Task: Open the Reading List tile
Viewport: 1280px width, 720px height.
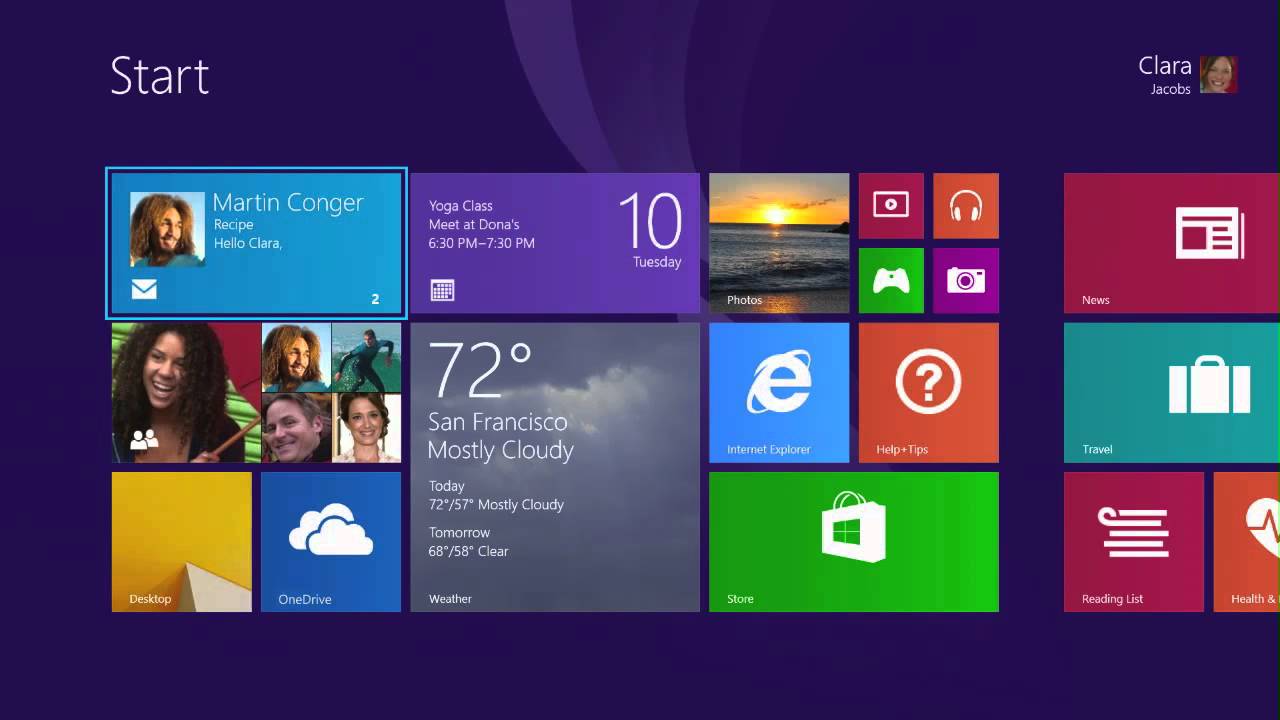Action: 1134,542
